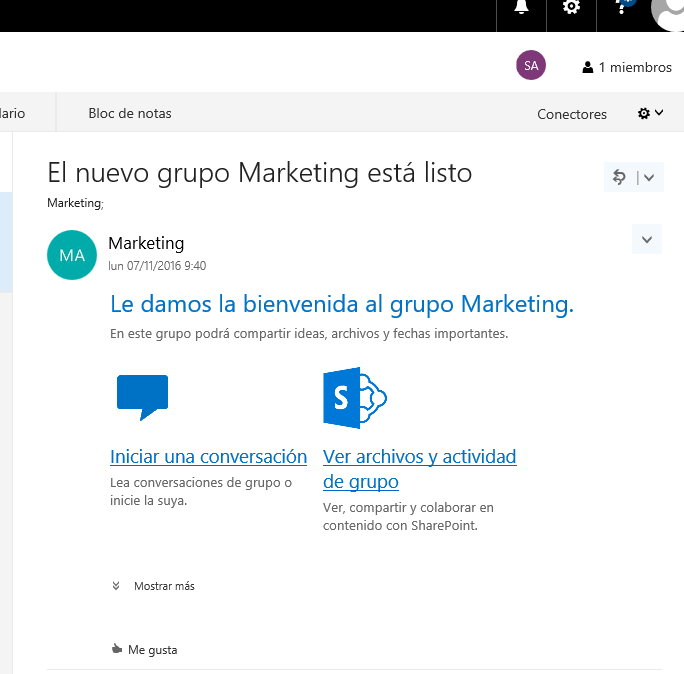
Task: Open the help question mark icon
Action: coord(621,8)
